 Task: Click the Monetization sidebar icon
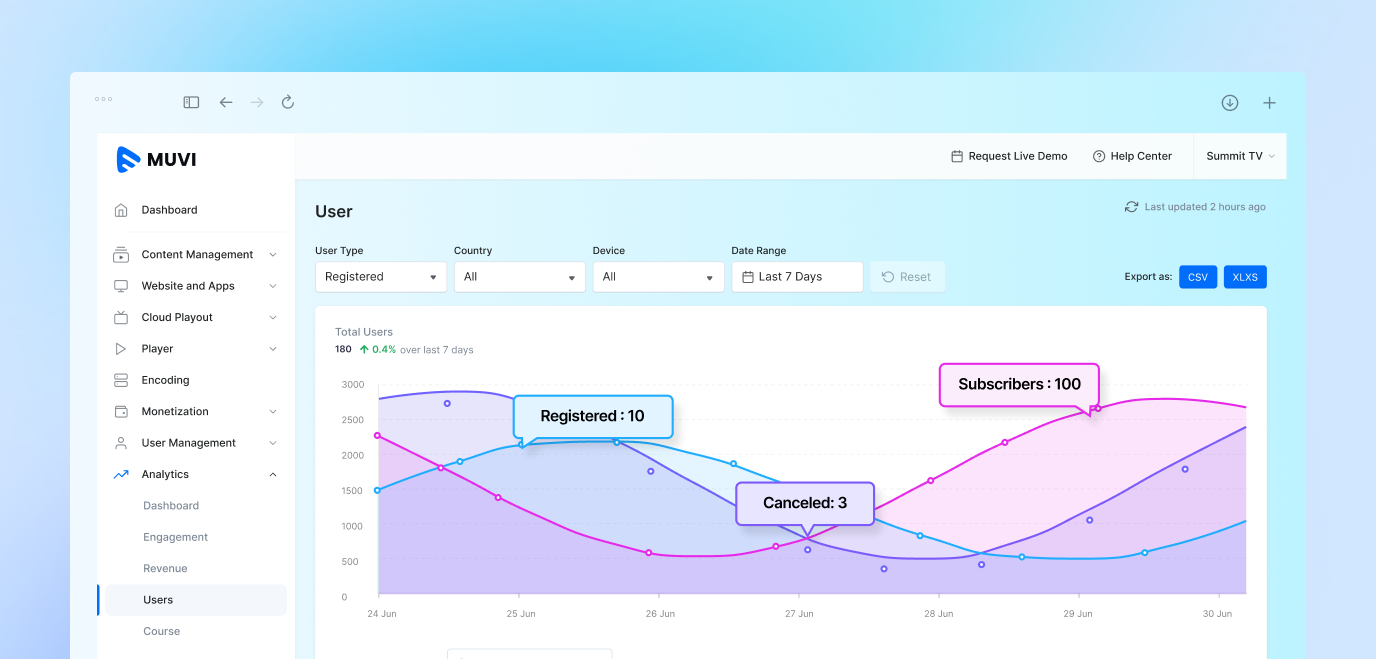tap(121, 411)
